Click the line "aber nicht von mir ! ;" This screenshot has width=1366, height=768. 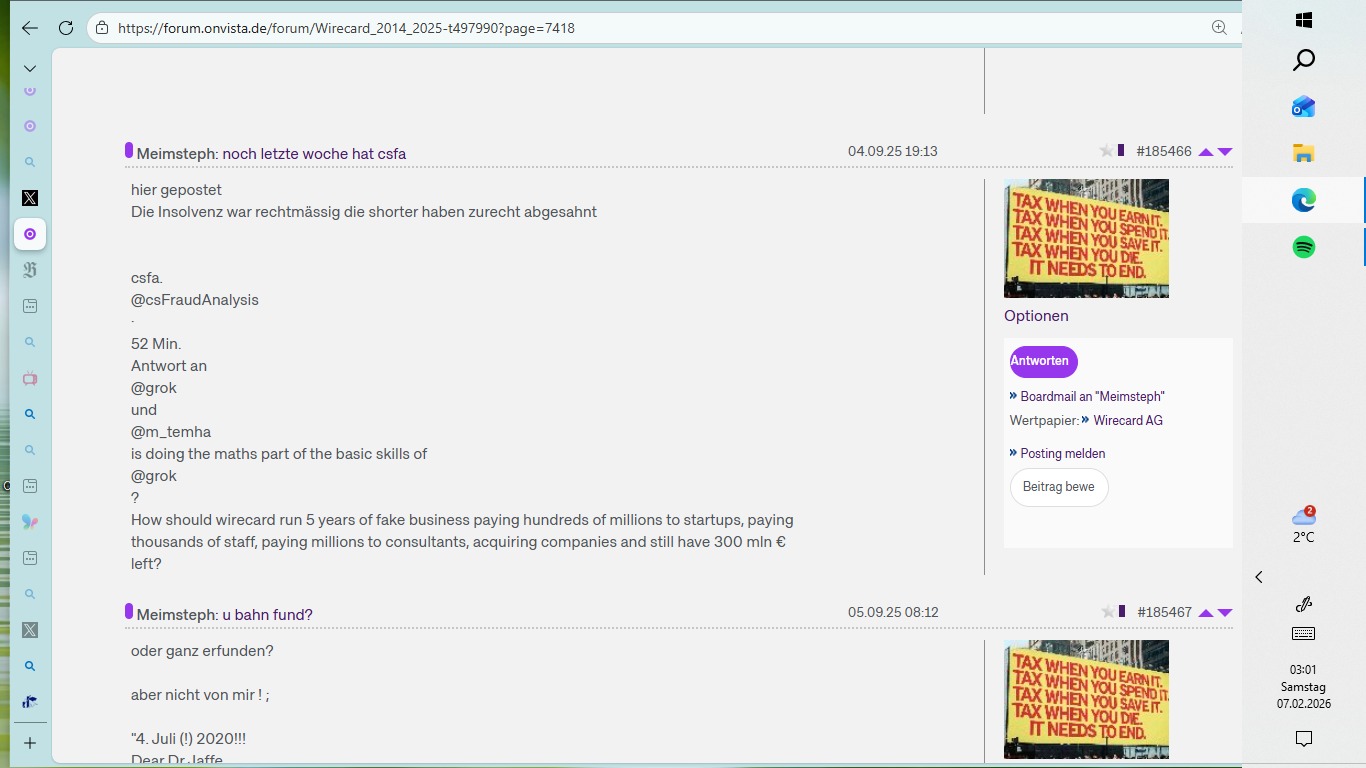[200, 695]
